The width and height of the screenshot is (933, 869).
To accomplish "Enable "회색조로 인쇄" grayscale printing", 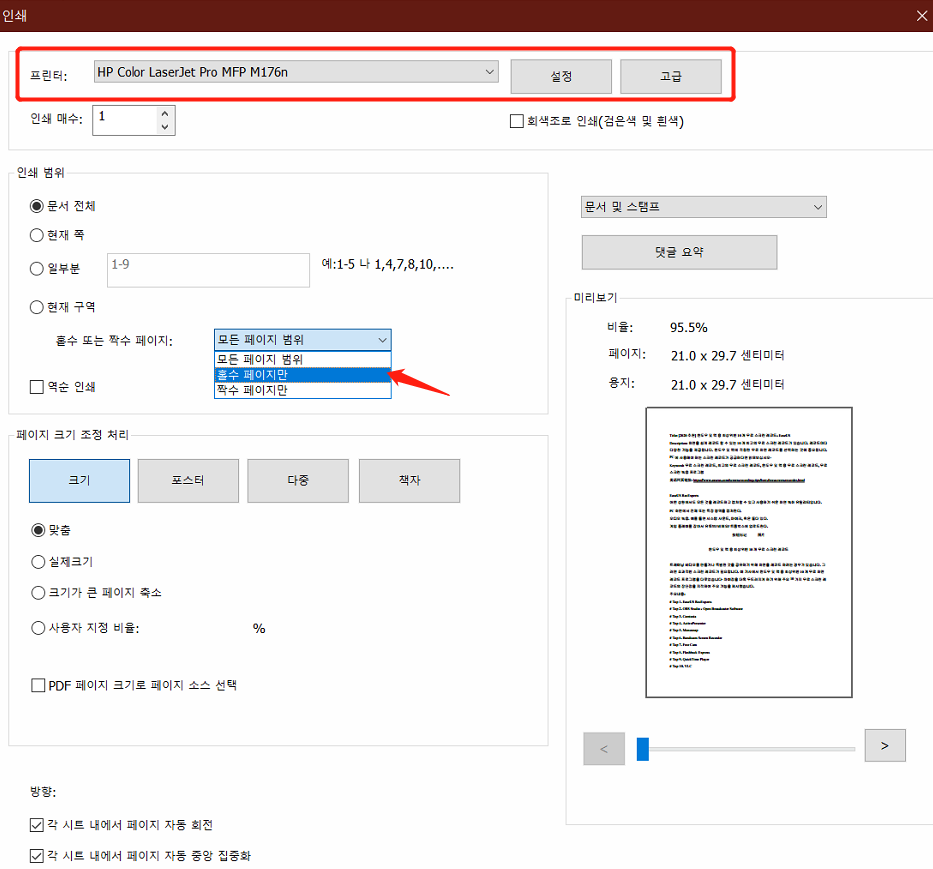I will 516,121.
